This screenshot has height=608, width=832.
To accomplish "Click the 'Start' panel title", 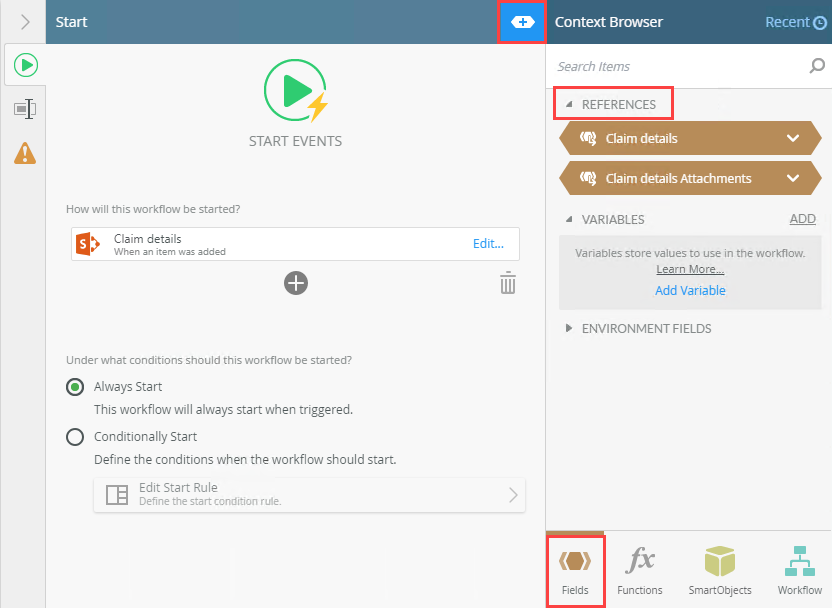I will click(x=71, y=22).
